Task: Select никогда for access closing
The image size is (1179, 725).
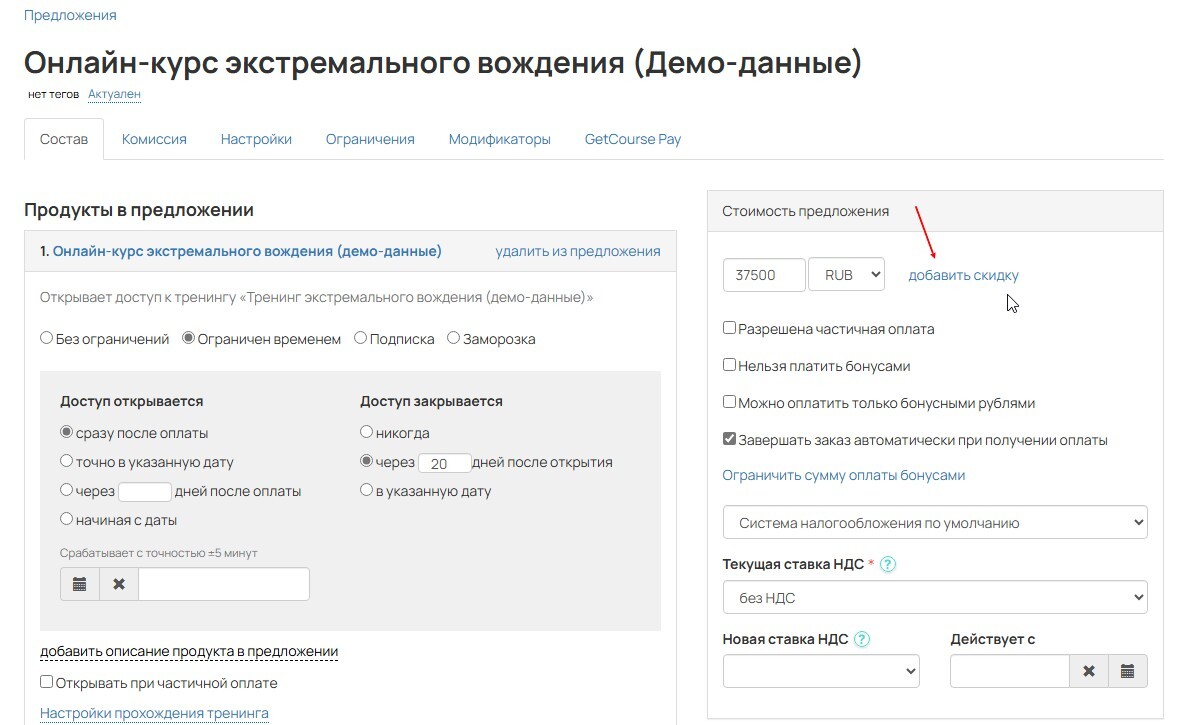Action: pyautogui.click(x=367, y=432)
